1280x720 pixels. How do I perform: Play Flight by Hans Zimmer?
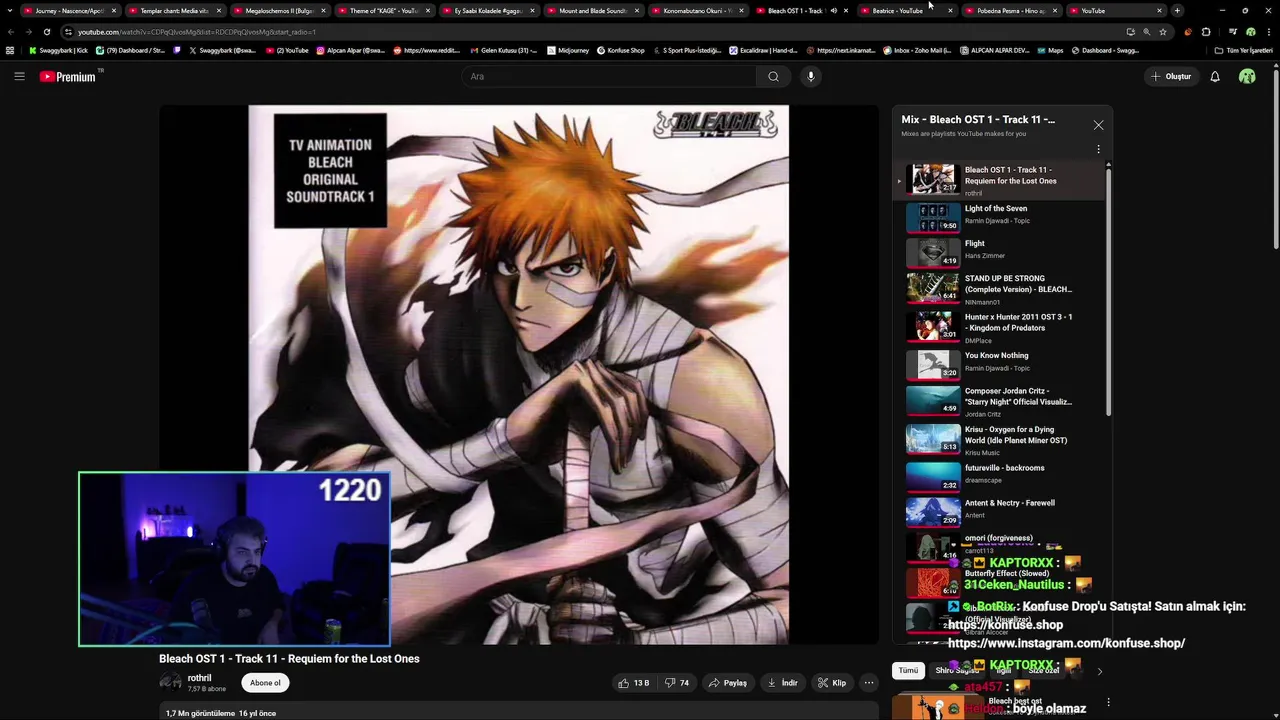click(x=1000, y=252)
